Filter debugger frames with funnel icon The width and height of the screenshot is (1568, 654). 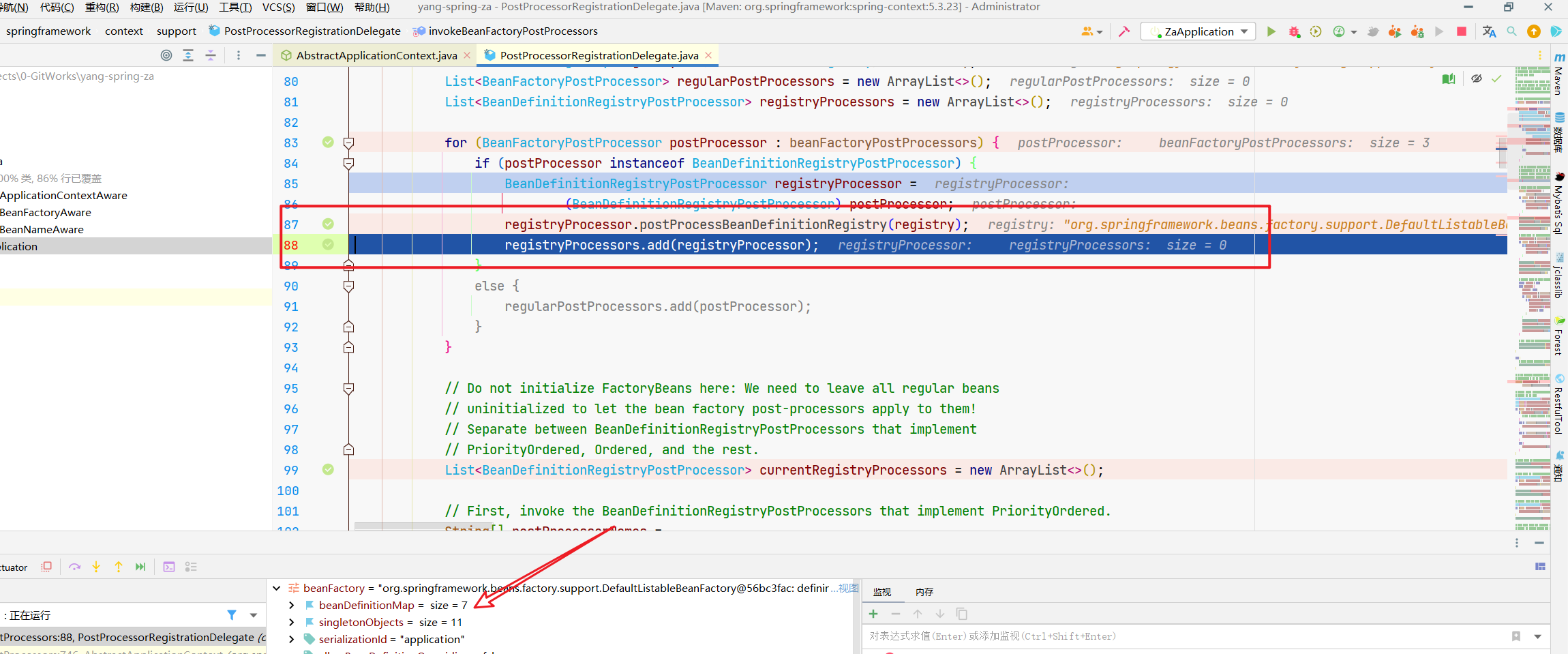click(232, 615)
